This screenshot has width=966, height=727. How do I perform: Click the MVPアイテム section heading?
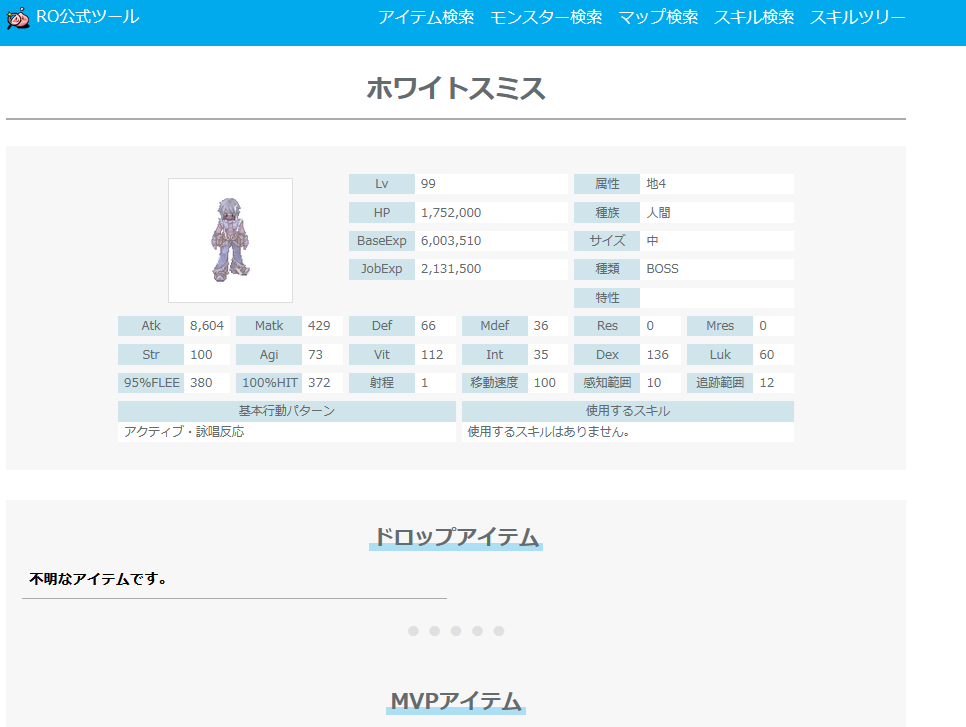[x=456, y=701]
